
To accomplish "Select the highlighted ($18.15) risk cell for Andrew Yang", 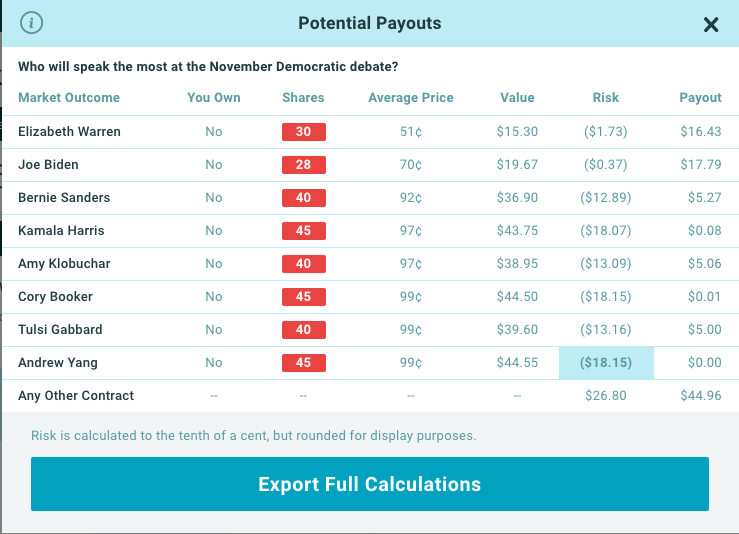I will click(606, 363).
